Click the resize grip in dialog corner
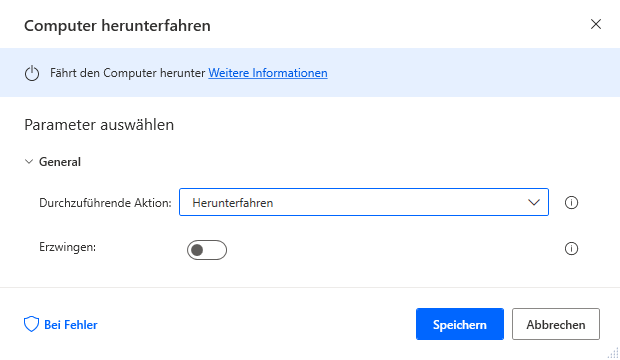Screen dimensions: 620x360 coord(613,352)
